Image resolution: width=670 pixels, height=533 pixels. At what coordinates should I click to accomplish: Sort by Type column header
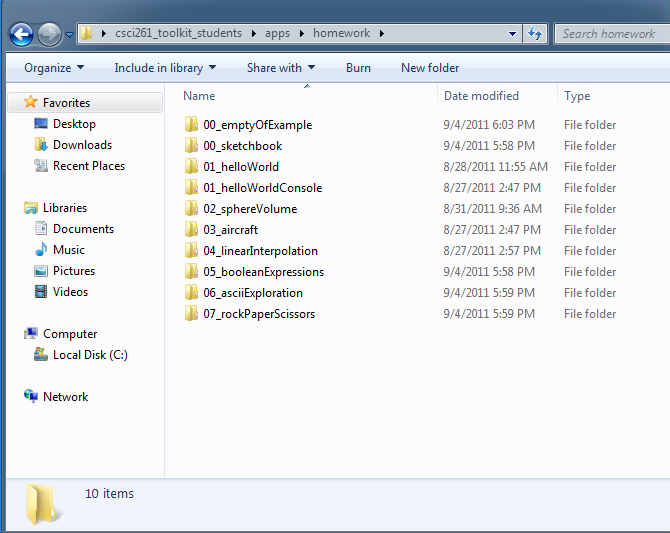(x=577, y=96)
